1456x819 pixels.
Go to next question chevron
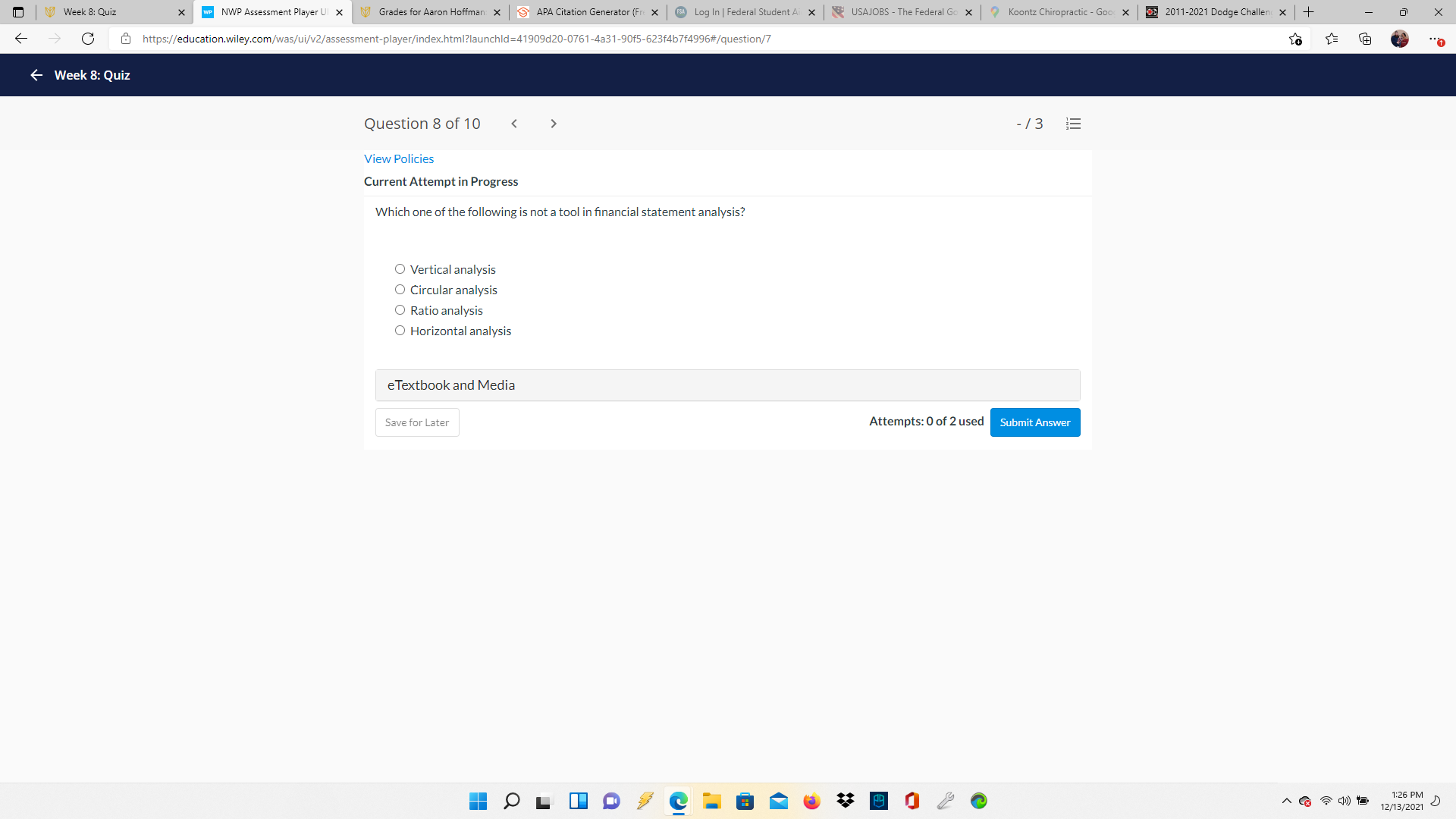[x=554, y=124]
